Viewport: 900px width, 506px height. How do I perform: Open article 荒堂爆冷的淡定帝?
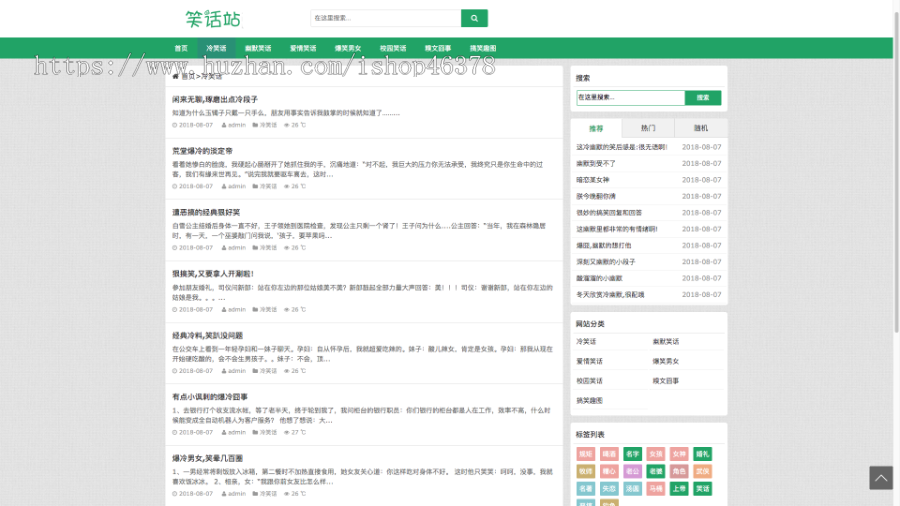(x=202, y=151)
